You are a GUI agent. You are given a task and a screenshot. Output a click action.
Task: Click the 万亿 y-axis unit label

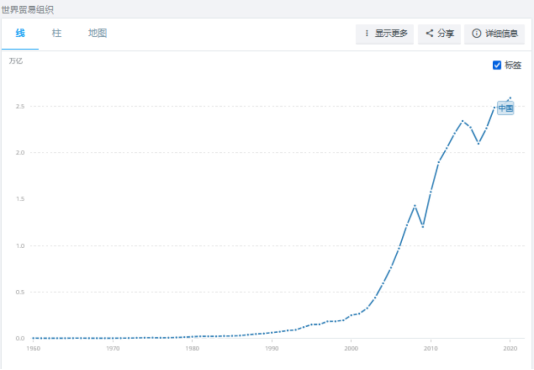16,61
